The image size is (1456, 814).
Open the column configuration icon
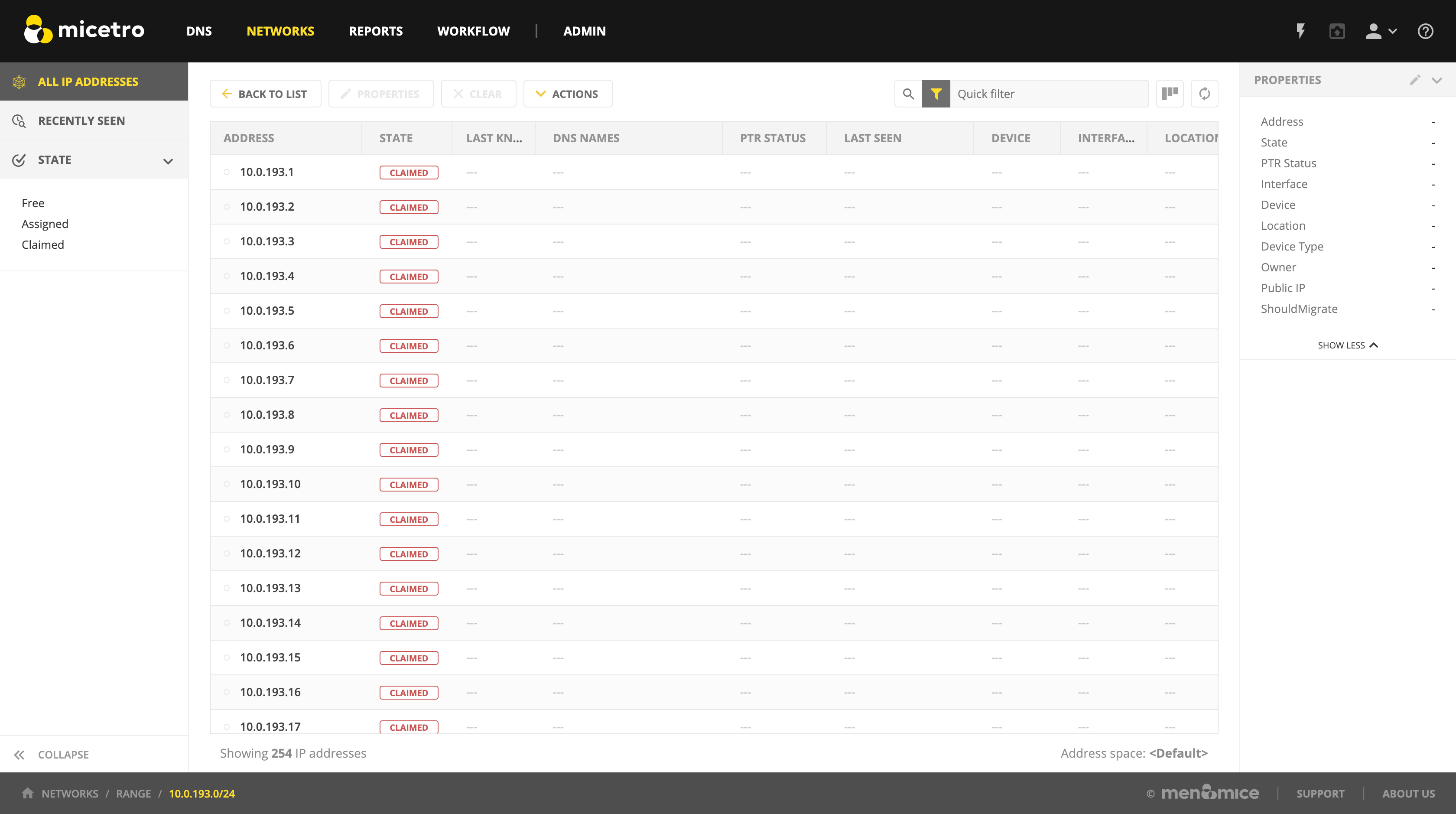click(1170, 94)
